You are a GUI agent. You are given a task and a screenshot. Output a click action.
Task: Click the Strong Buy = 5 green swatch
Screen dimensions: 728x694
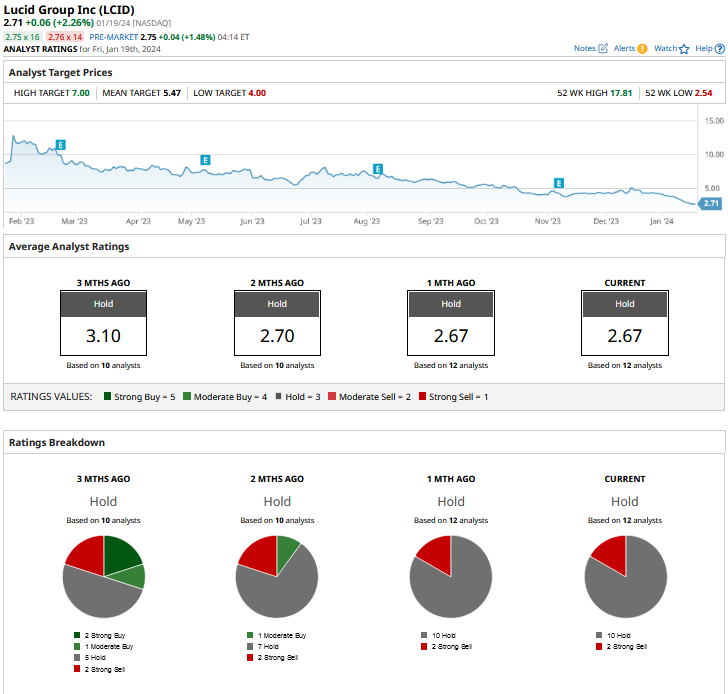[107, 397]
